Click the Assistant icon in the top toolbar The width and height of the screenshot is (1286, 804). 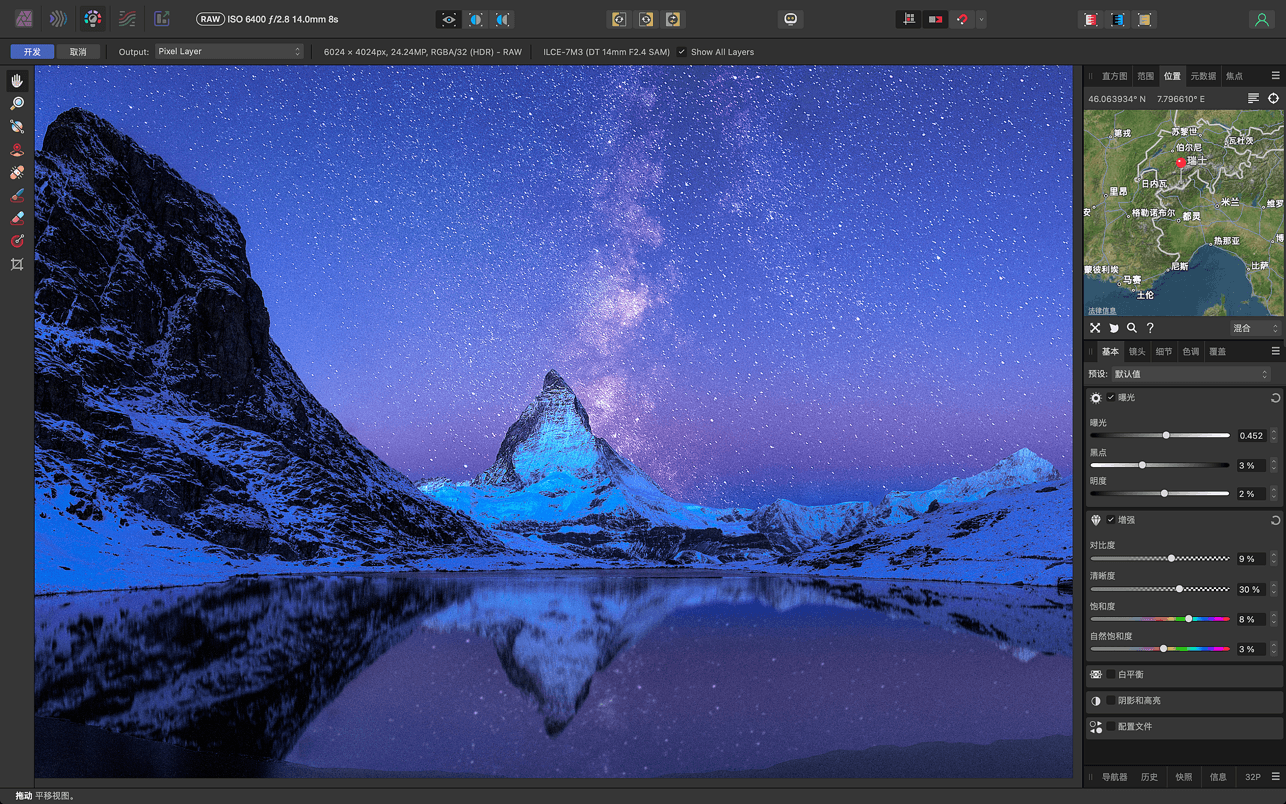[790, 18]
